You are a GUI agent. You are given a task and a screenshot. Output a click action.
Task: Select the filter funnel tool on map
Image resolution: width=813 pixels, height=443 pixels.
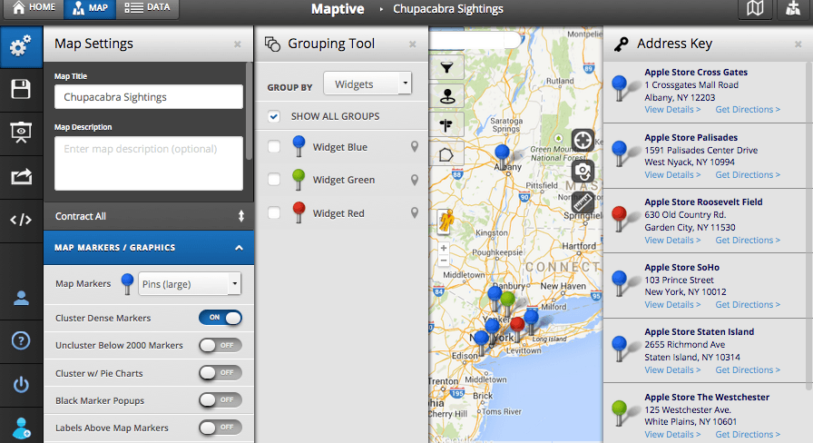446,67
